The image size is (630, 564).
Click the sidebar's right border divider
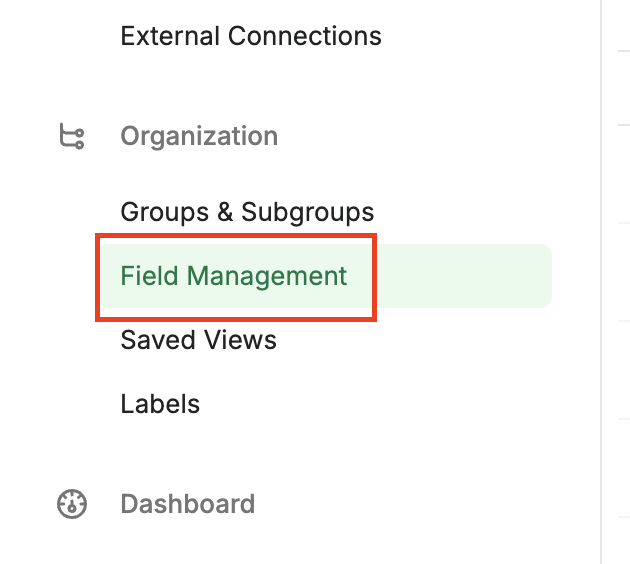coord(601,282)
